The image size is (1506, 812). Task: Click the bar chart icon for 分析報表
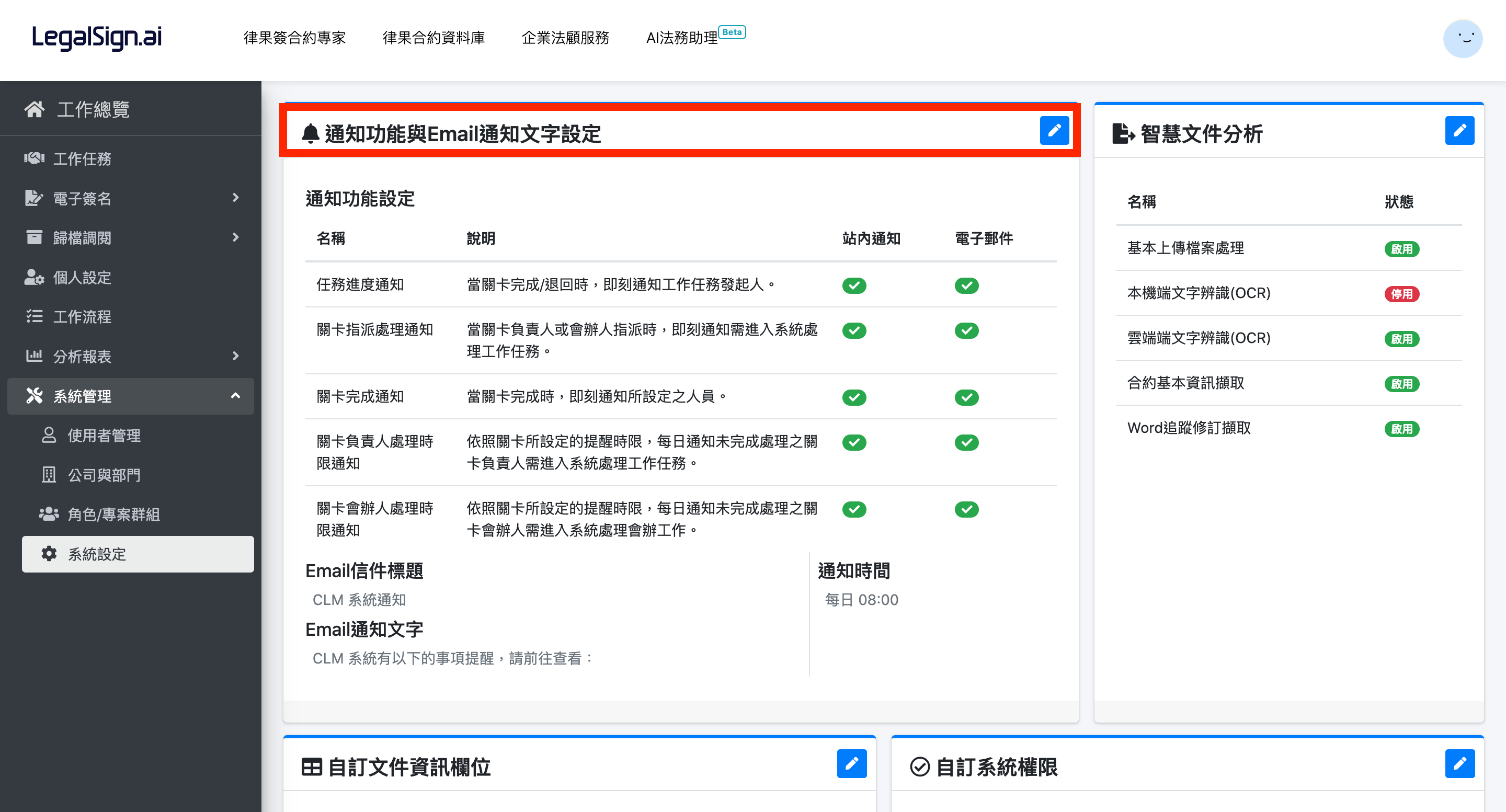[x=35, y=356]
